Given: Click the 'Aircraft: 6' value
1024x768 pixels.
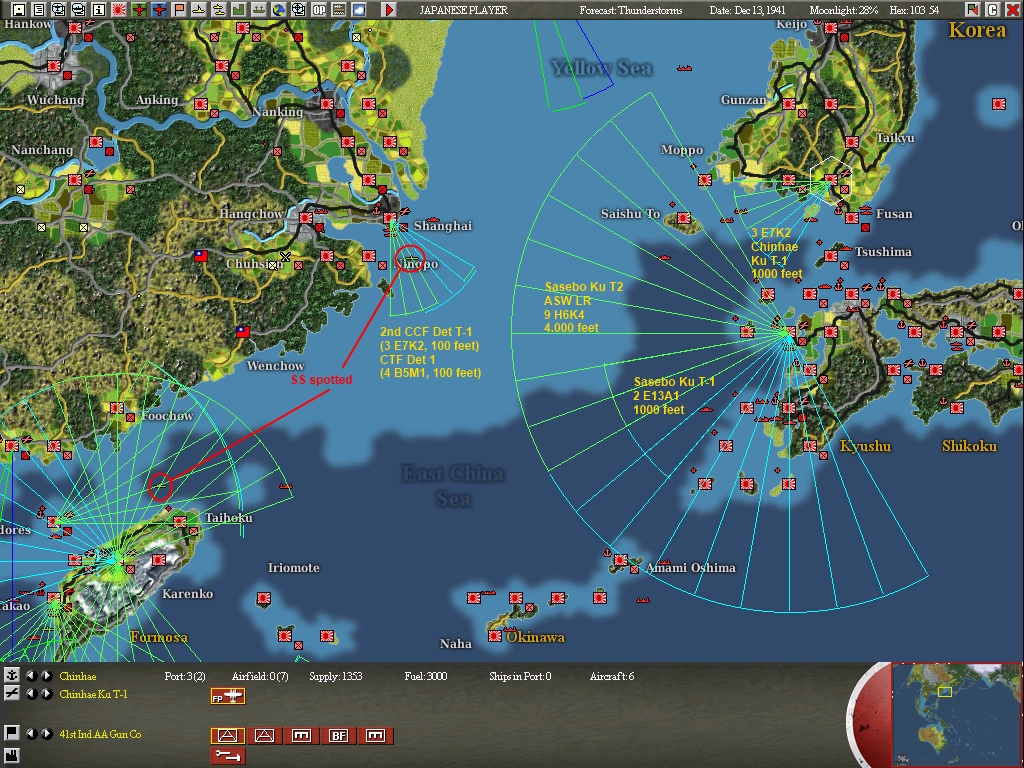Looking at the screenshot, I should [611, 677].
